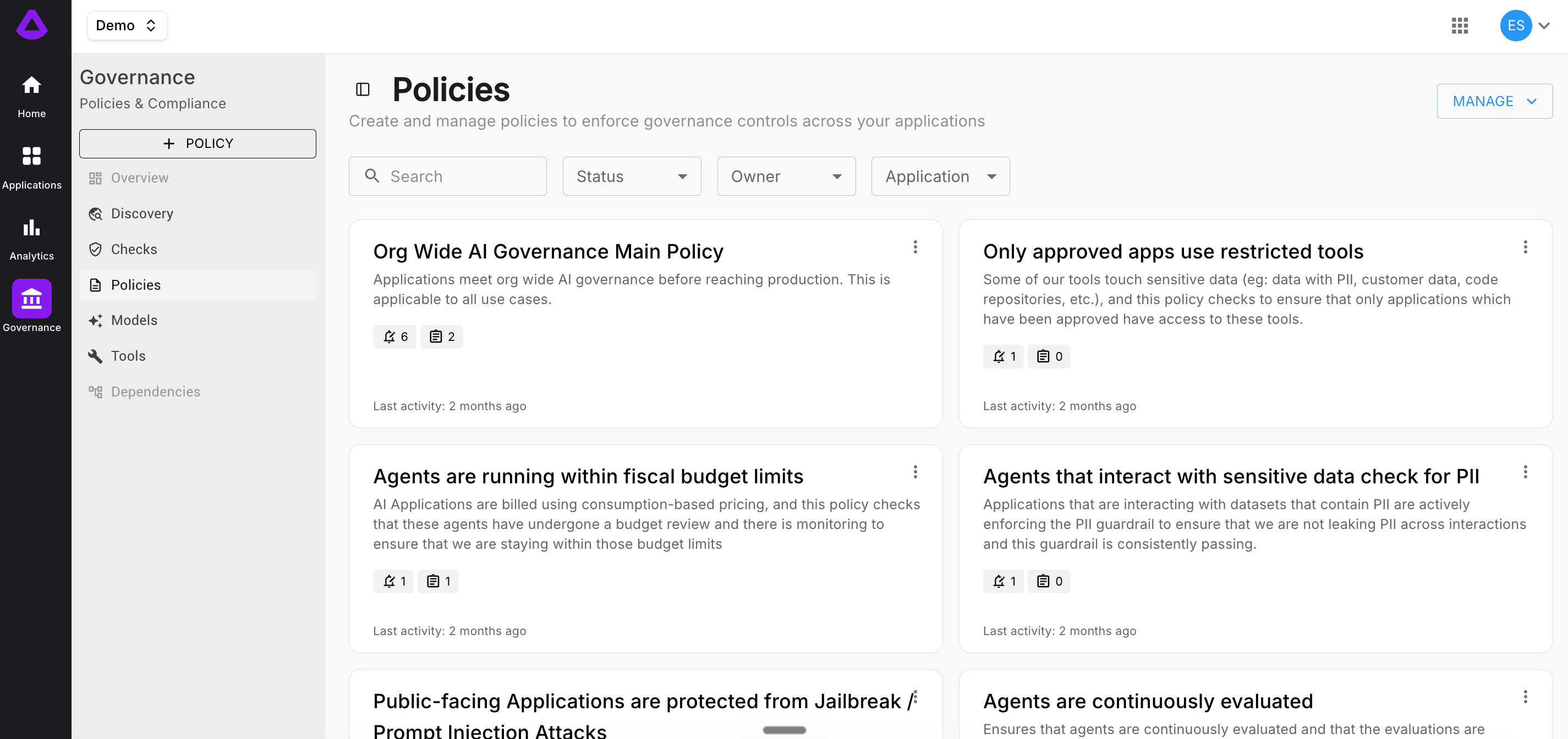Open Agents that interact with sensitive data policy
Screen dimensions: 1568x739
pyautogui.click(x=1231, y=477)
